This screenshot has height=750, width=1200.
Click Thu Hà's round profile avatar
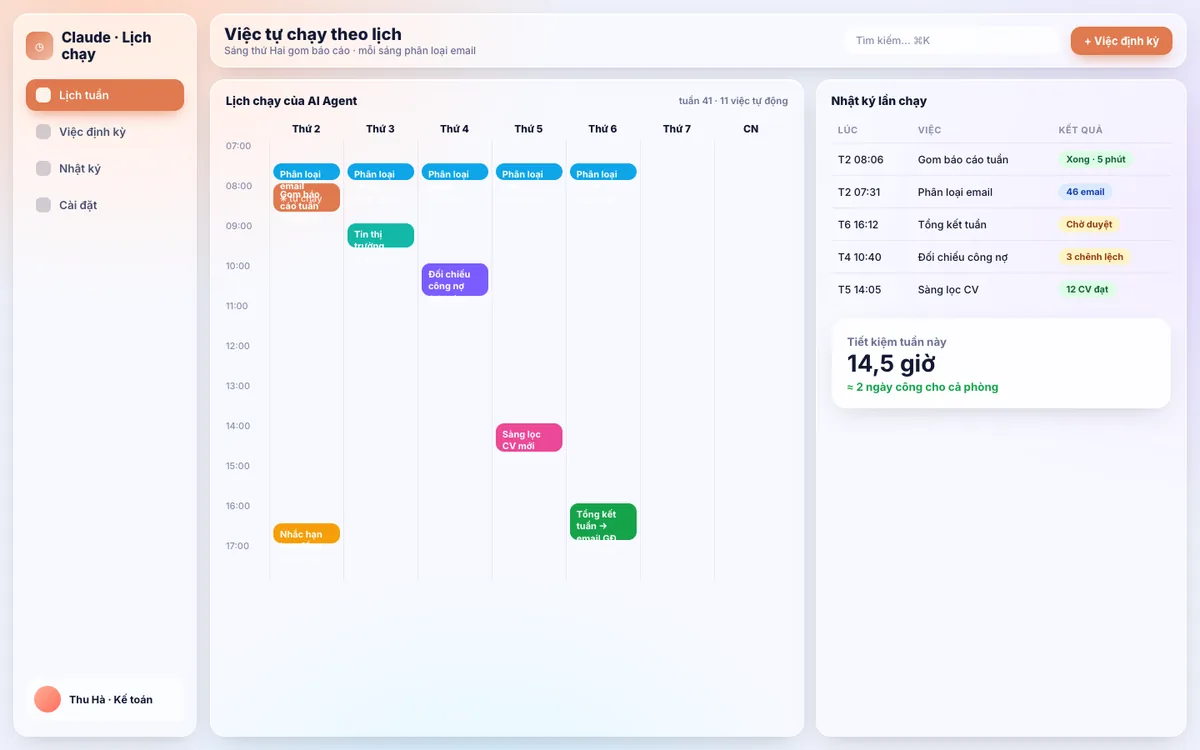pos(47,699)
